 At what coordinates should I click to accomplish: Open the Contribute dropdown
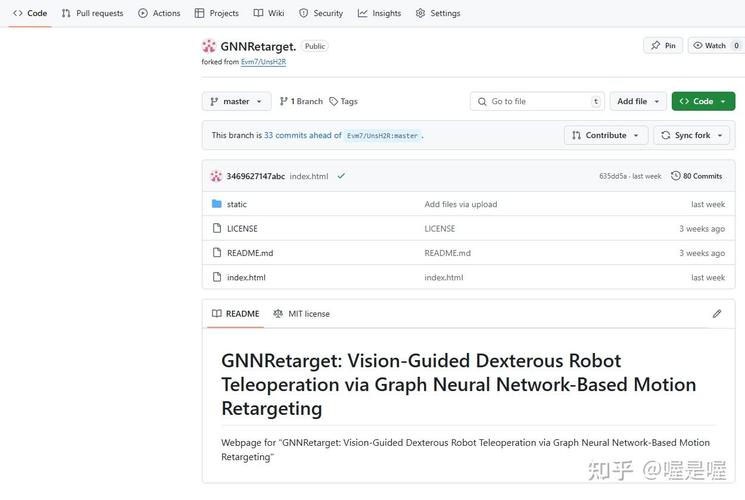[x=606, y=135]
